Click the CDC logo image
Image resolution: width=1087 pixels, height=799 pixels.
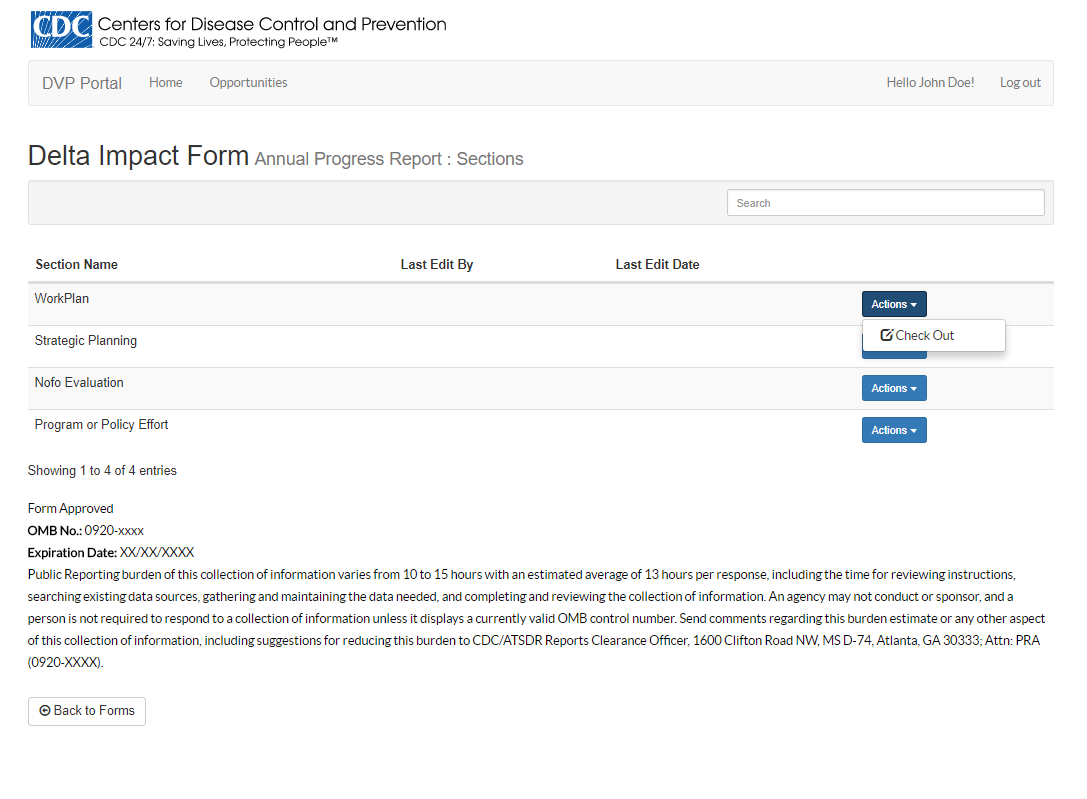point(61,30)
